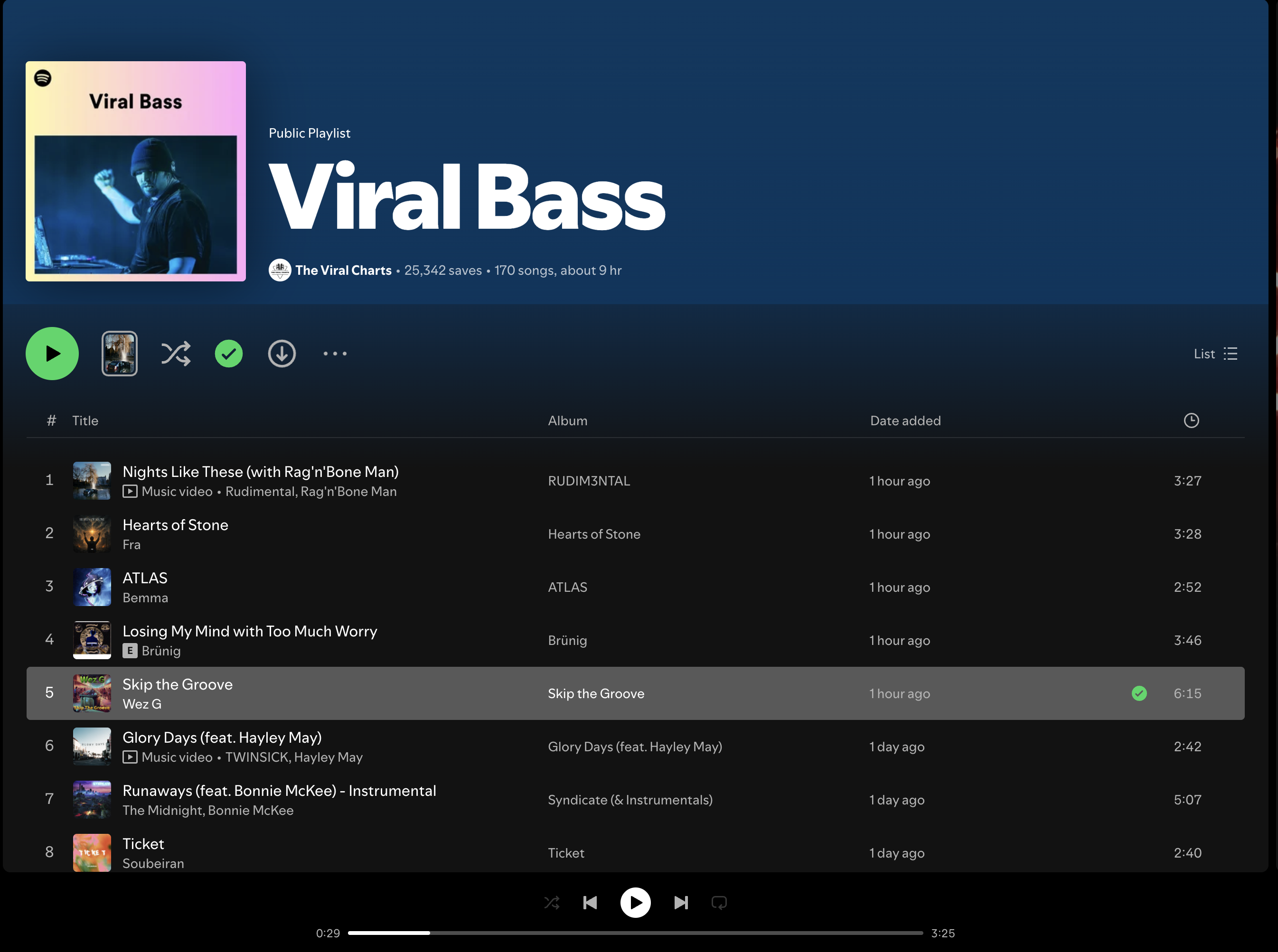Click the Viral Bass playlist cover art
Image resolution: width=1278 pixels, height=952 pixels.
tap(135, 171)
